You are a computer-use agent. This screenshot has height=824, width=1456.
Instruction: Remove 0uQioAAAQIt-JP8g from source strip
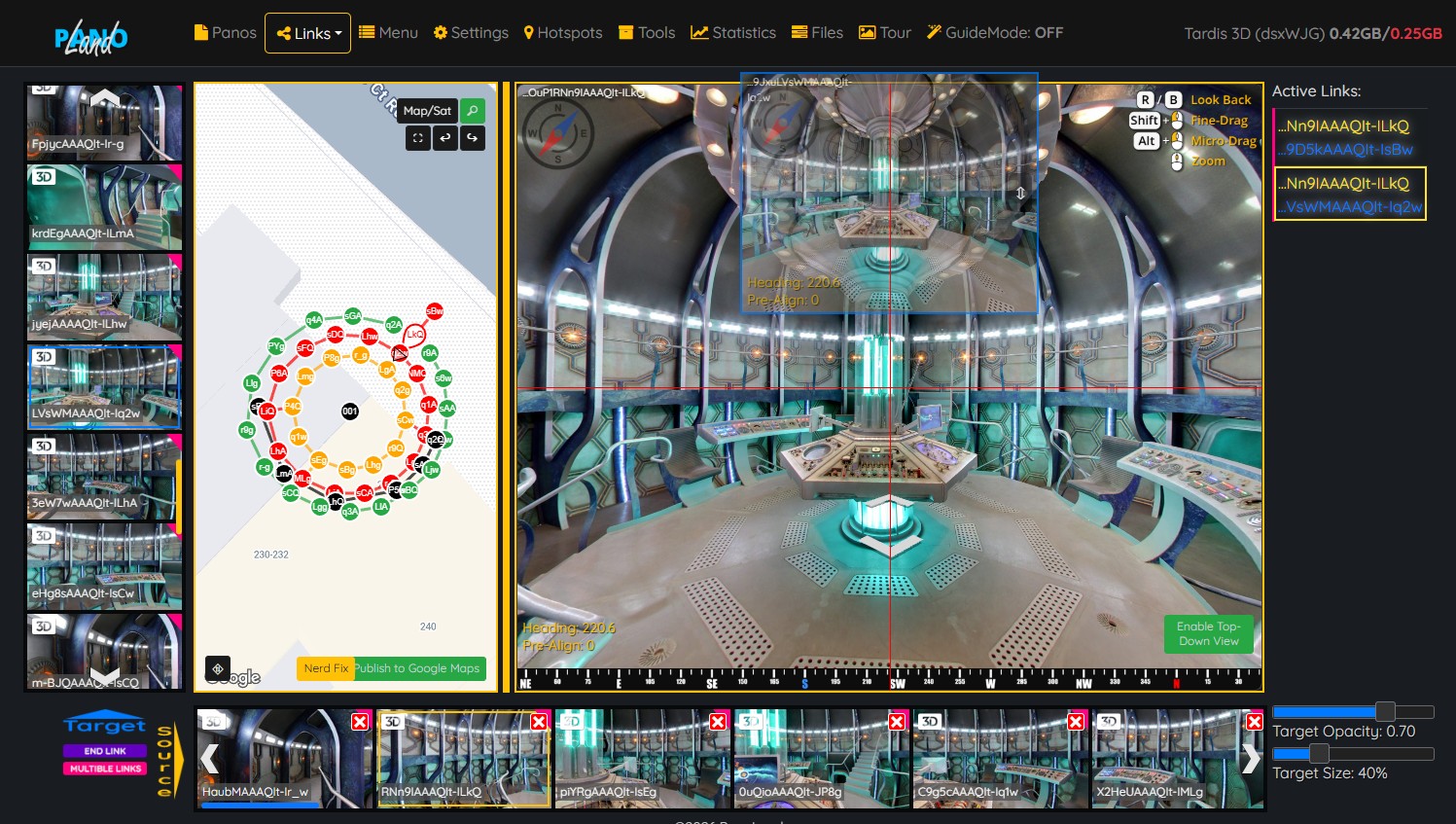(897, 722)
